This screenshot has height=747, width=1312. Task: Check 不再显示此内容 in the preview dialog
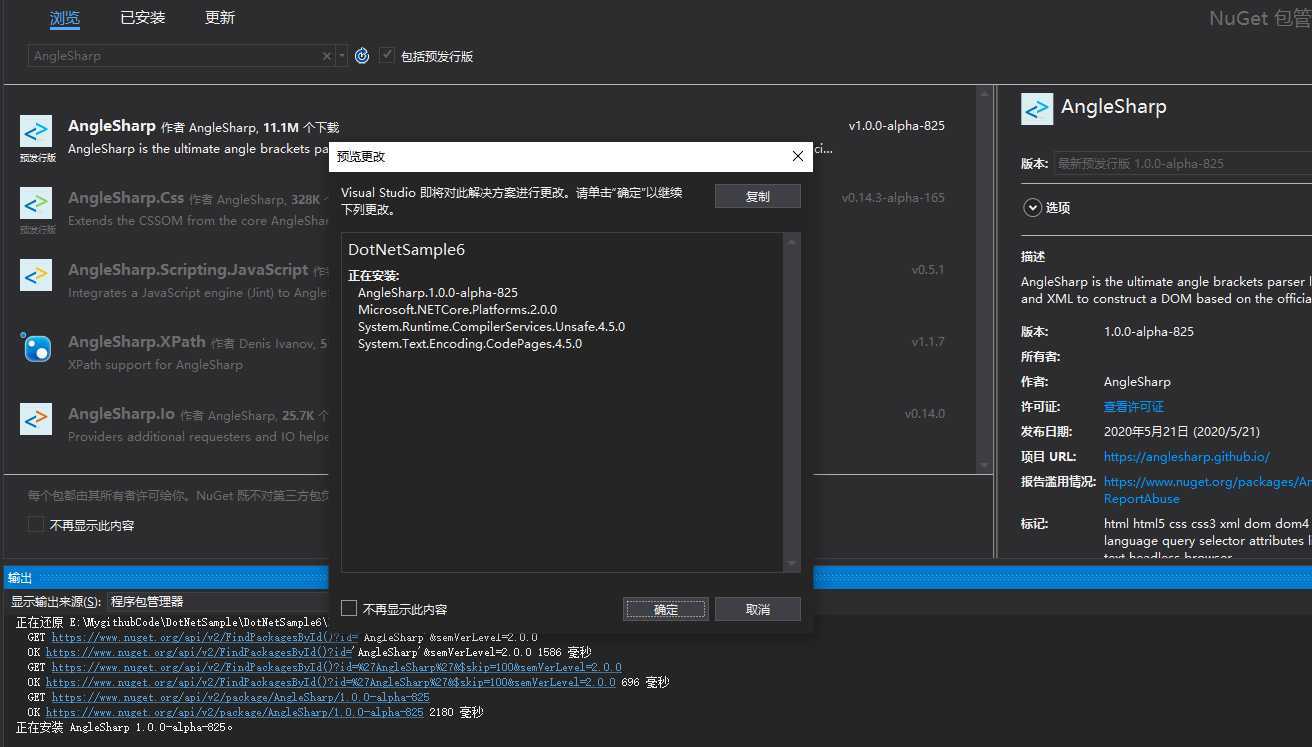[349, 608]
